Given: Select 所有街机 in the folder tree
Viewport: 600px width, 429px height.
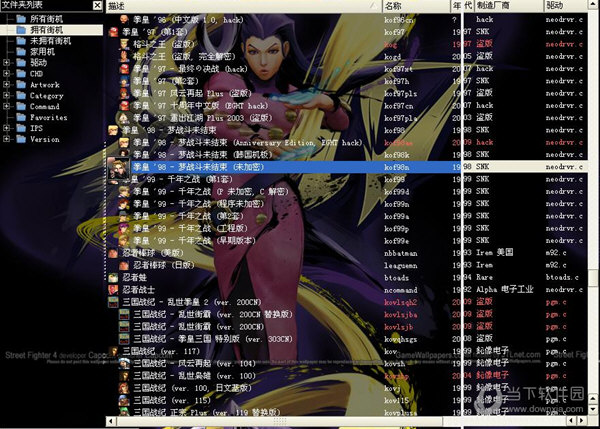Looking at the screenshot, I should (46, 19).
